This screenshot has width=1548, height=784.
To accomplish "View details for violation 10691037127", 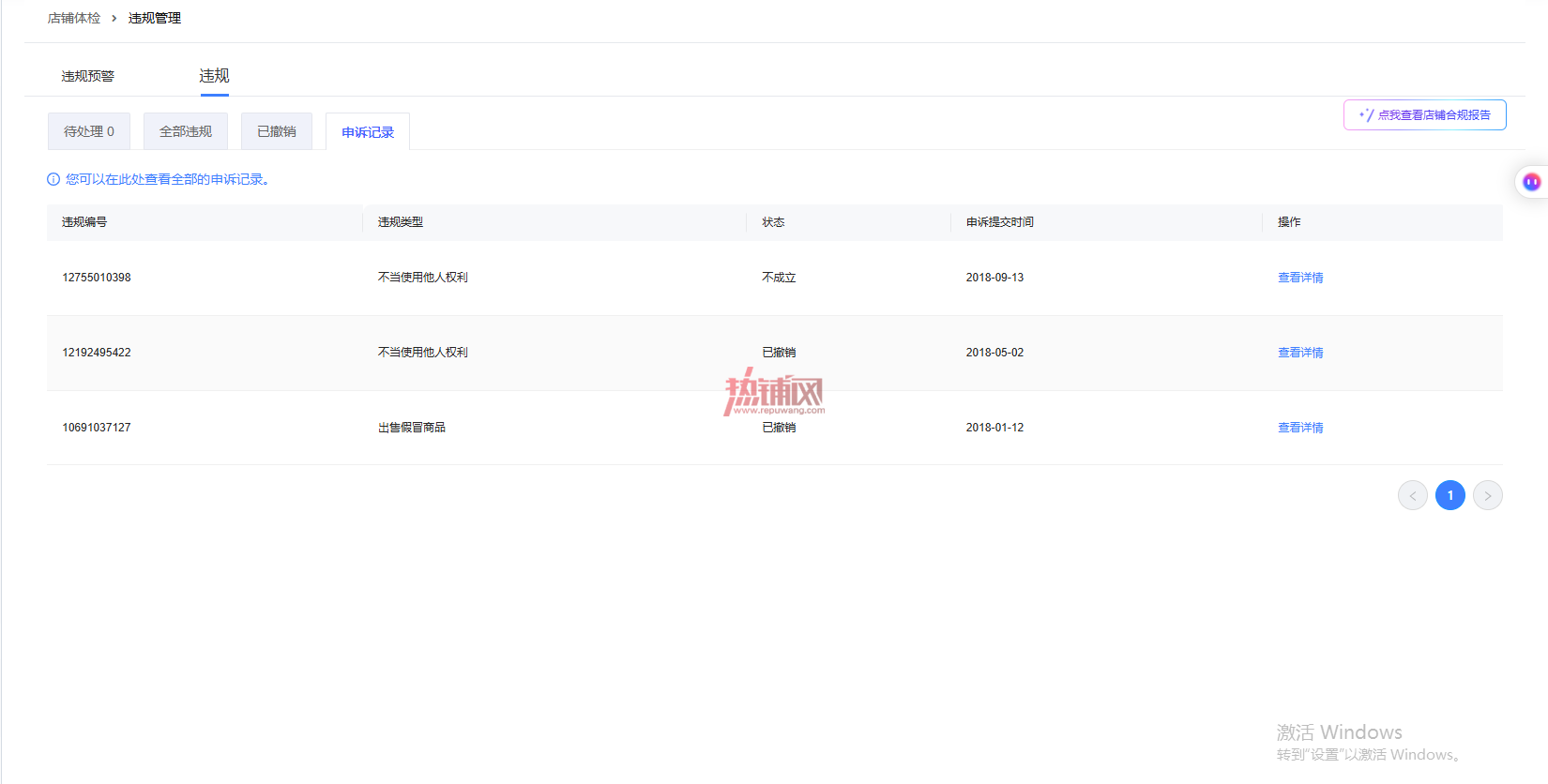I will 1300,428.
